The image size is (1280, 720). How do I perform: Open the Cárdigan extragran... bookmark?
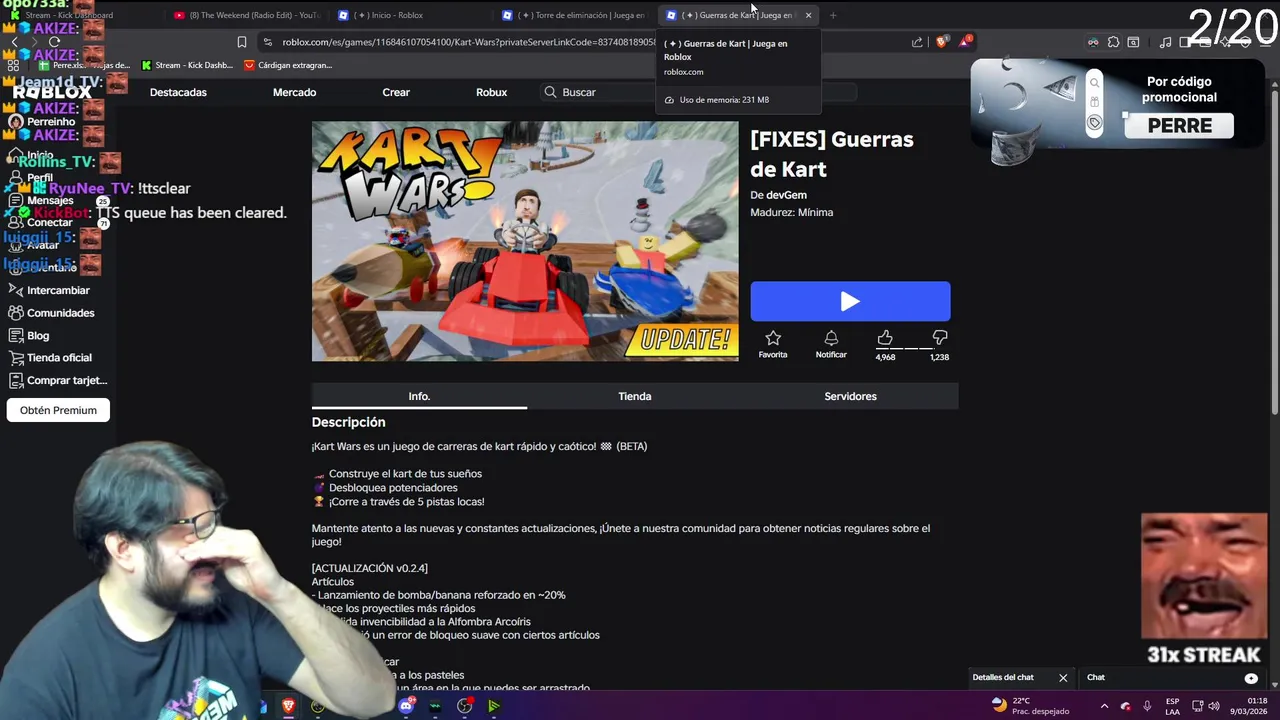(x=288, y=65)
